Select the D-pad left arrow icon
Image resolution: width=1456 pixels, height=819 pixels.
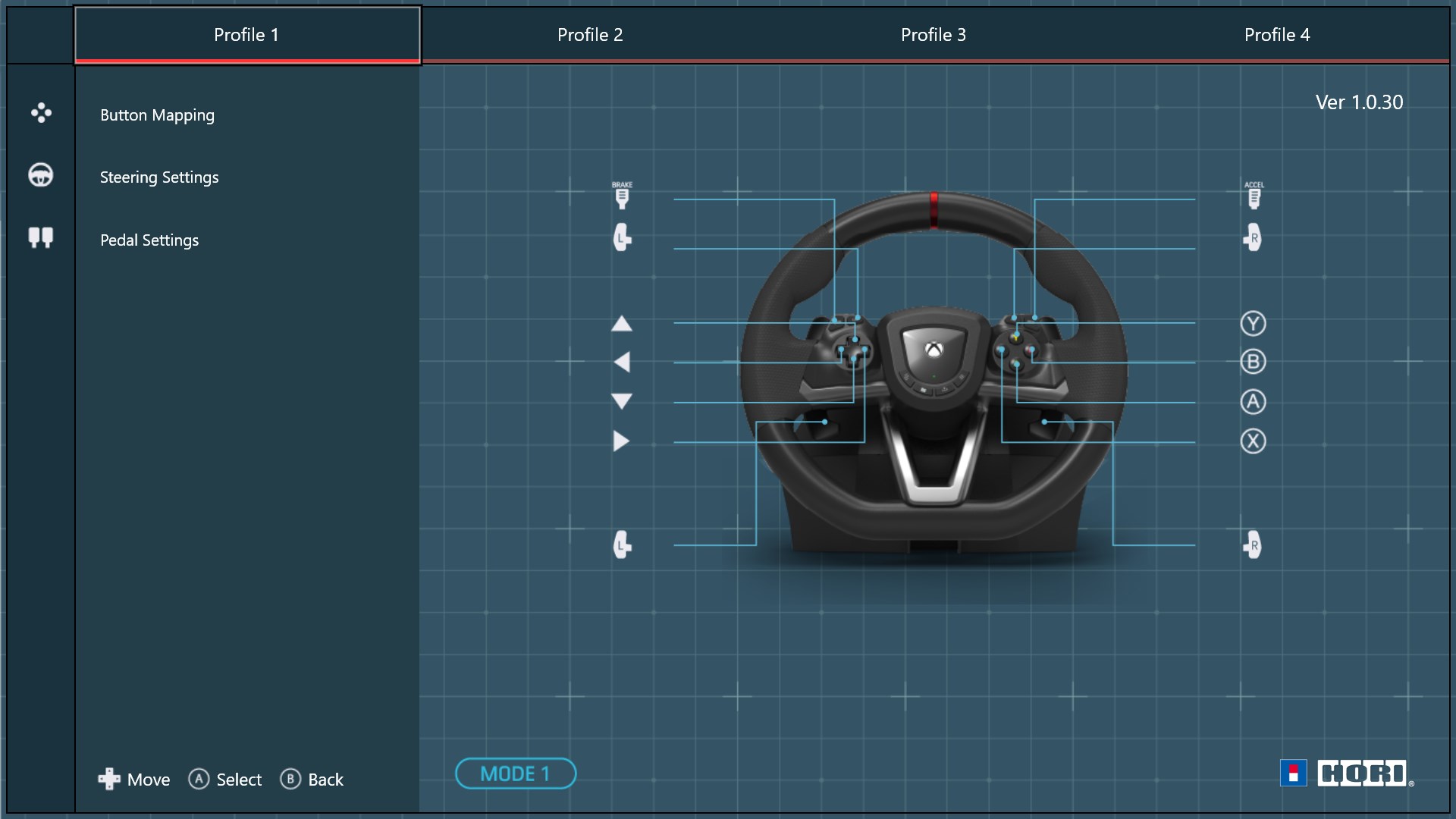point(622,362)
